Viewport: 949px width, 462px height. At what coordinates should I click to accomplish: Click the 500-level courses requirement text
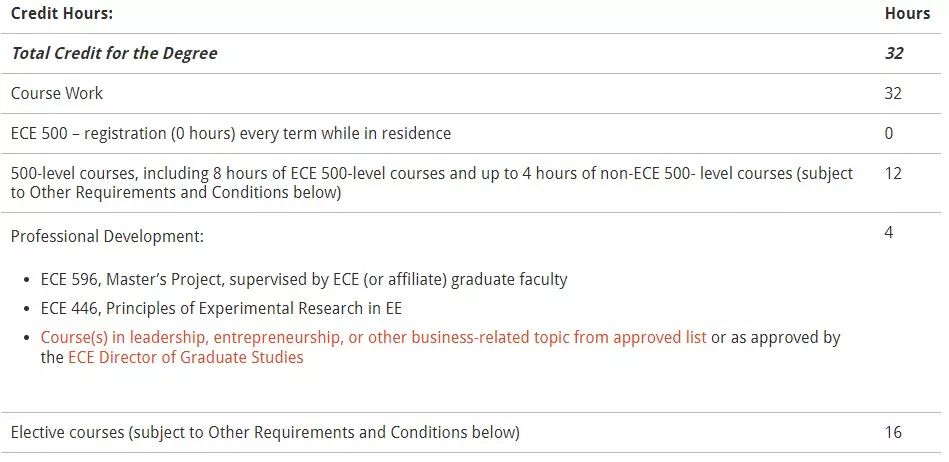coord(432,183)
